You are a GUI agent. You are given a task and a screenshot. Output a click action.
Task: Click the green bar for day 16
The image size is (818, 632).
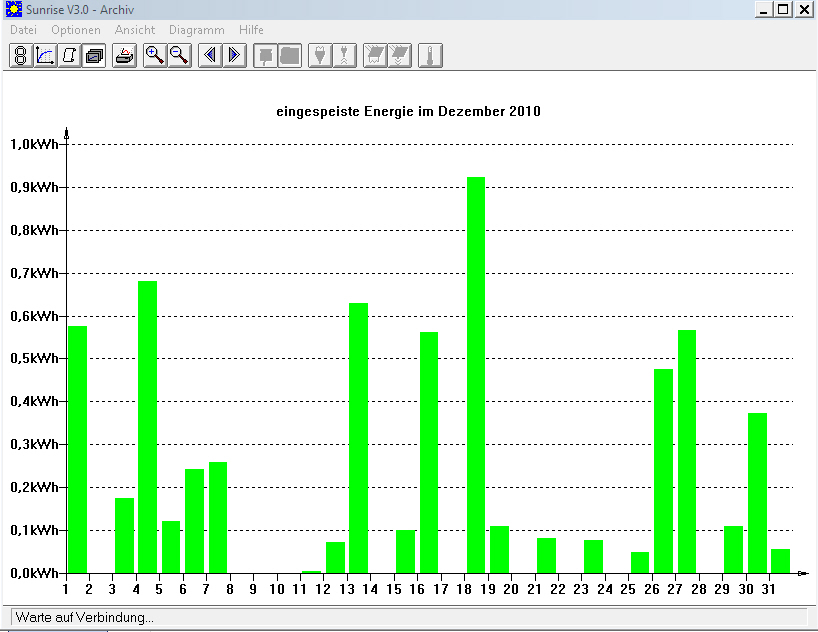[429, 452]
